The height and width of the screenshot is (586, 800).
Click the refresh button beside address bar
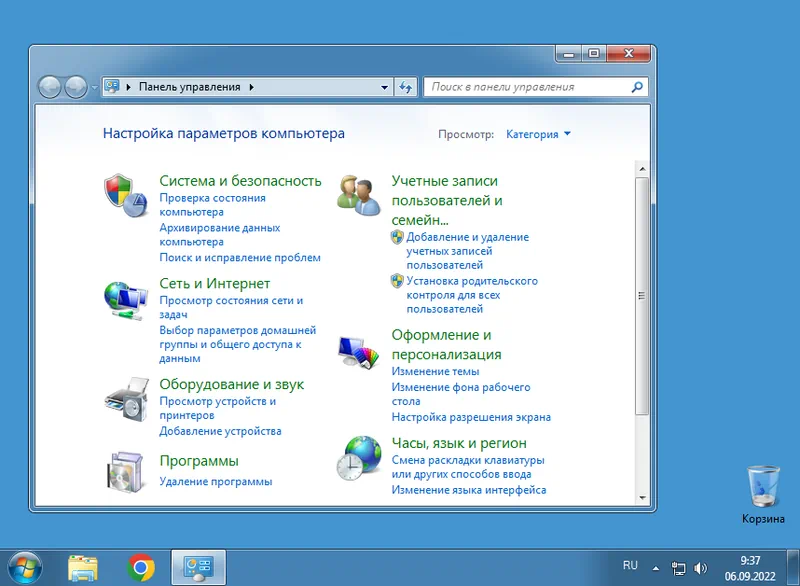tap(406, 87)
